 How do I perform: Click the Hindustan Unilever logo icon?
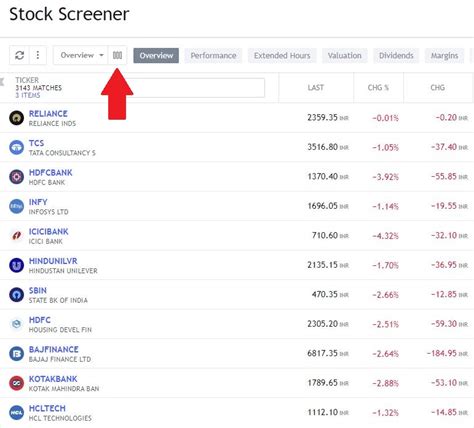click(x=16, y=265)
